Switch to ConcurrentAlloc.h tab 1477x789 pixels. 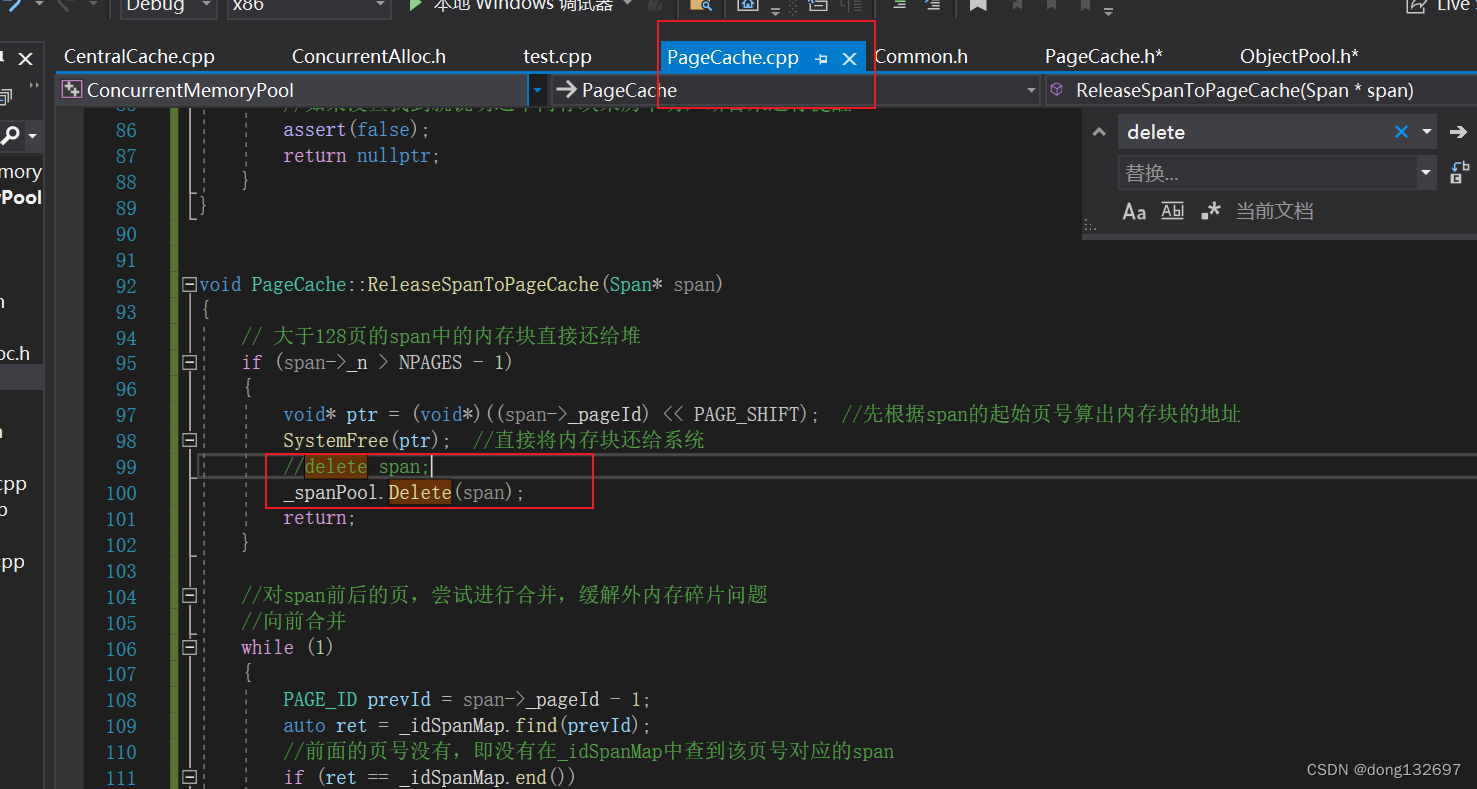point(369,57)
